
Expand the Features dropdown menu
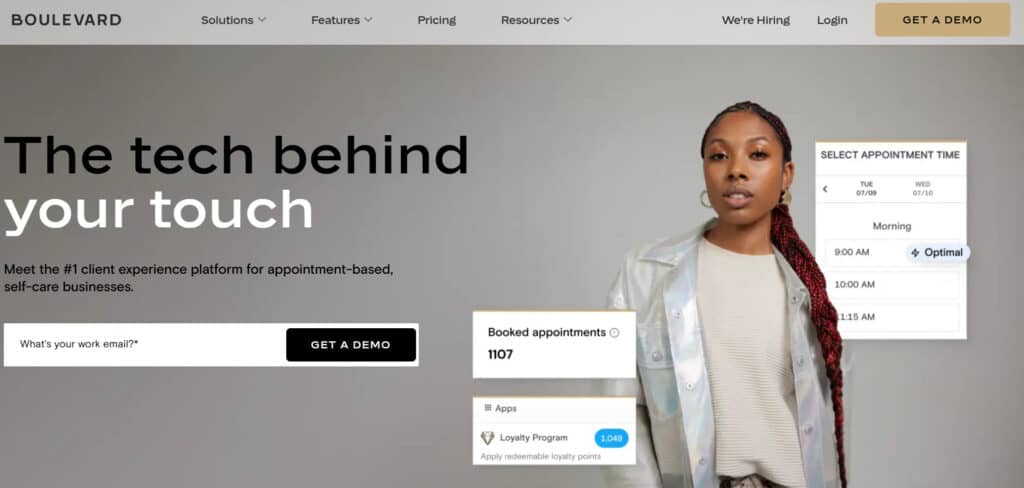click(x=342, y=20)
